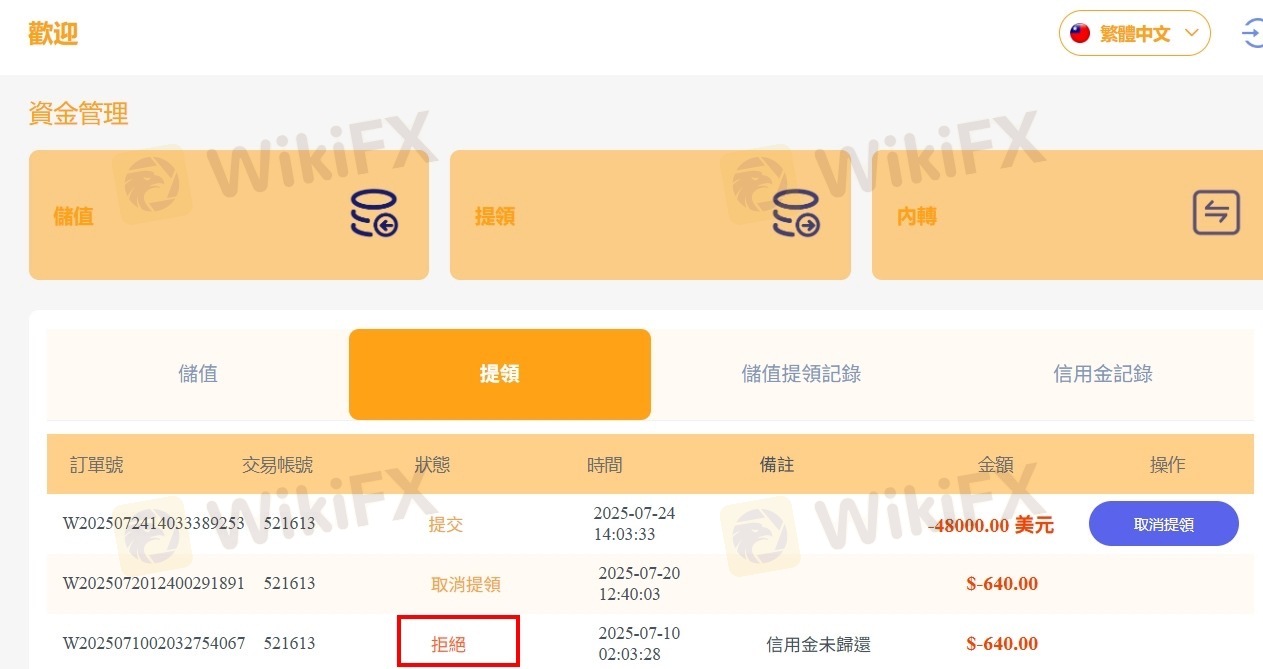Click the withdraw coins icon on 提領 card

(796, 214)
